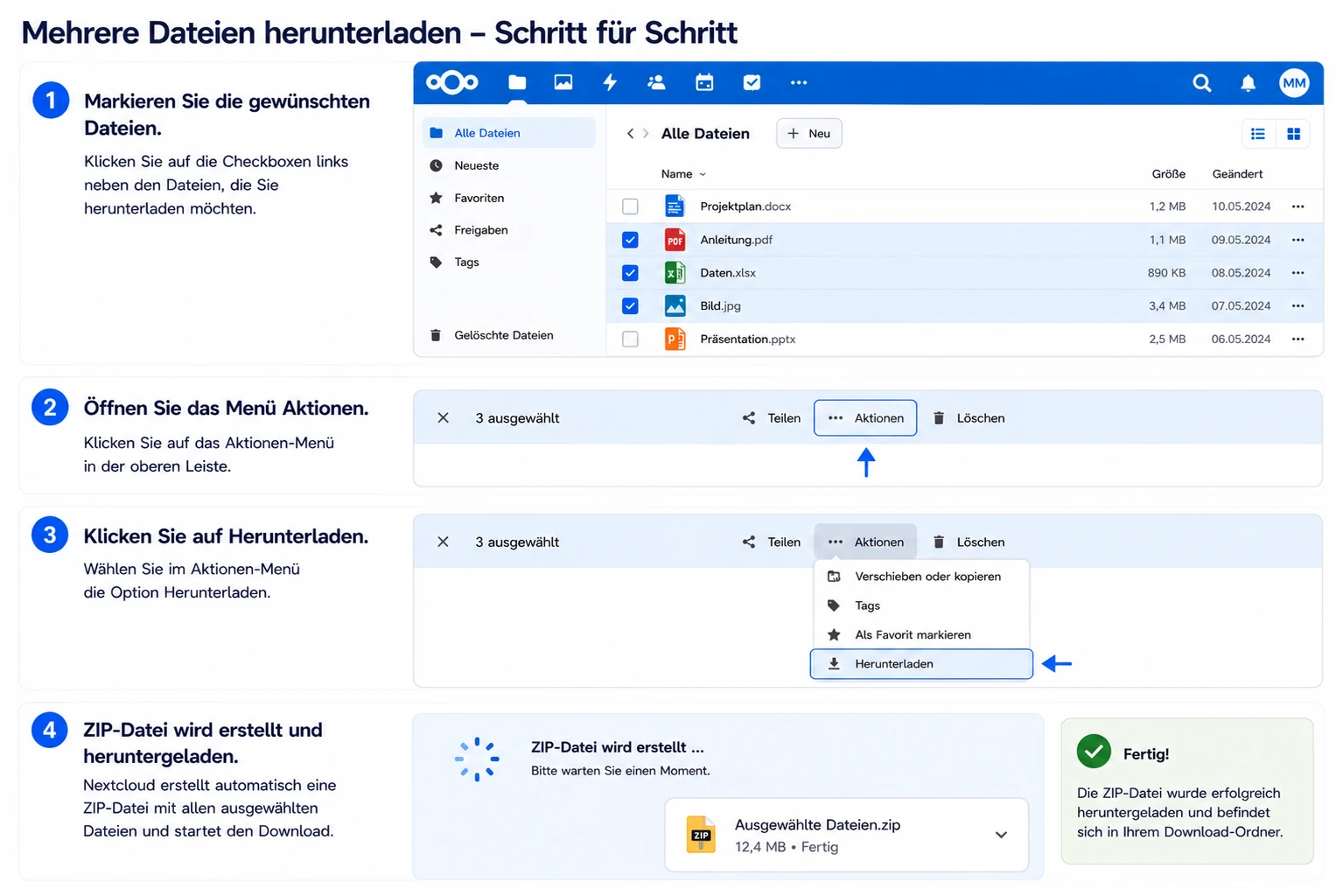Clear selection X in step 2 bar
1343x896 pixels.
coord(444,418)
